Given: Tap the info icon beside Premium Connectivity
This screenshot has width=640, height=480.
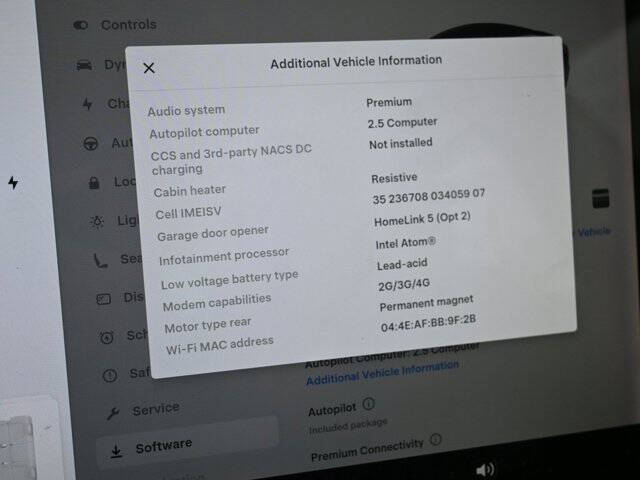Looking at the screenshot, I should 436,440.
